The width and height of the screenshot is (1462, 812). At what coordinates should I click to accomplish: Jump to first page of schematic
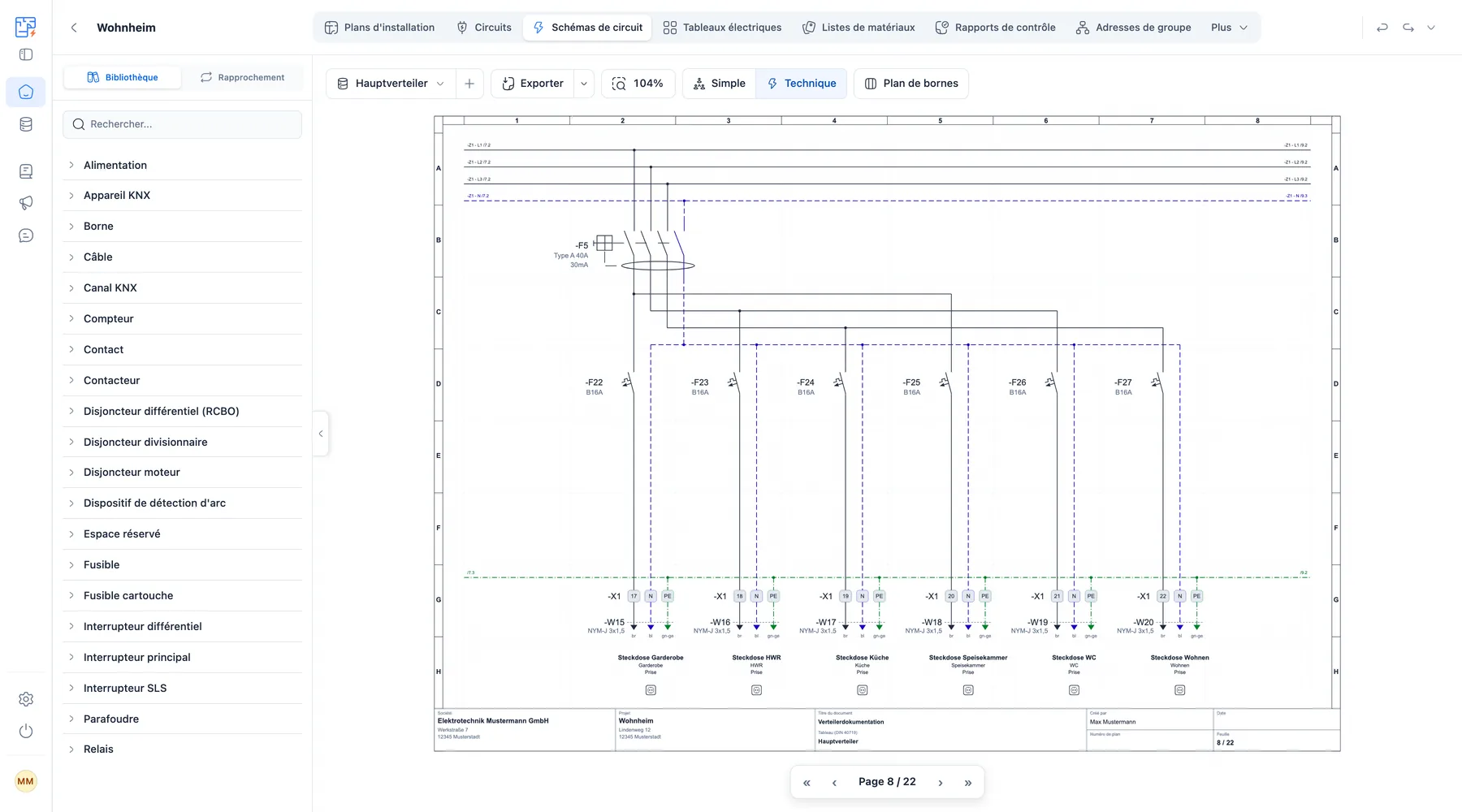click(x=807, y=783)
